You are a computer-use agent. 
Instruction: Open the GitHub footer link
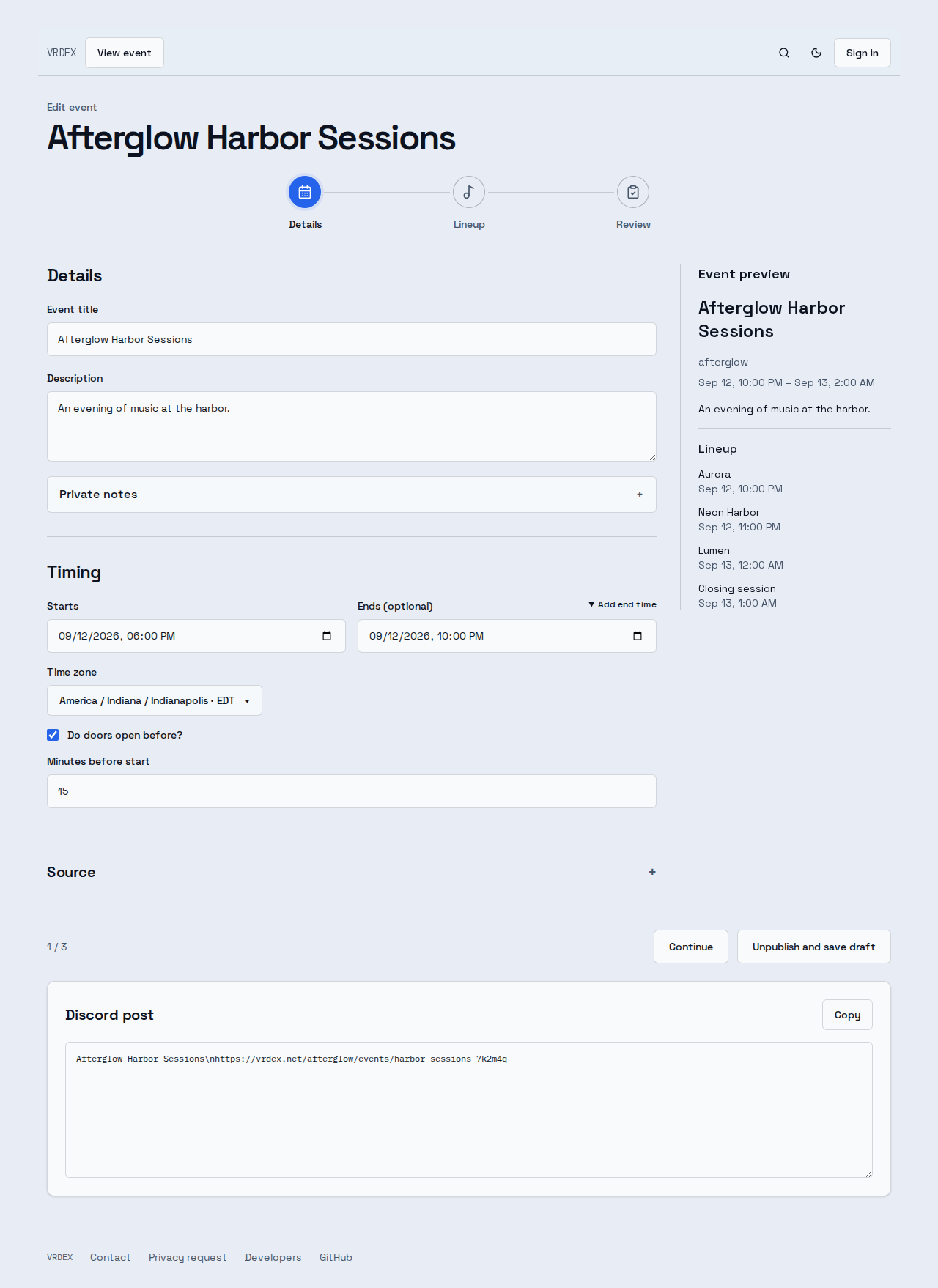[x=336, y=1257]
